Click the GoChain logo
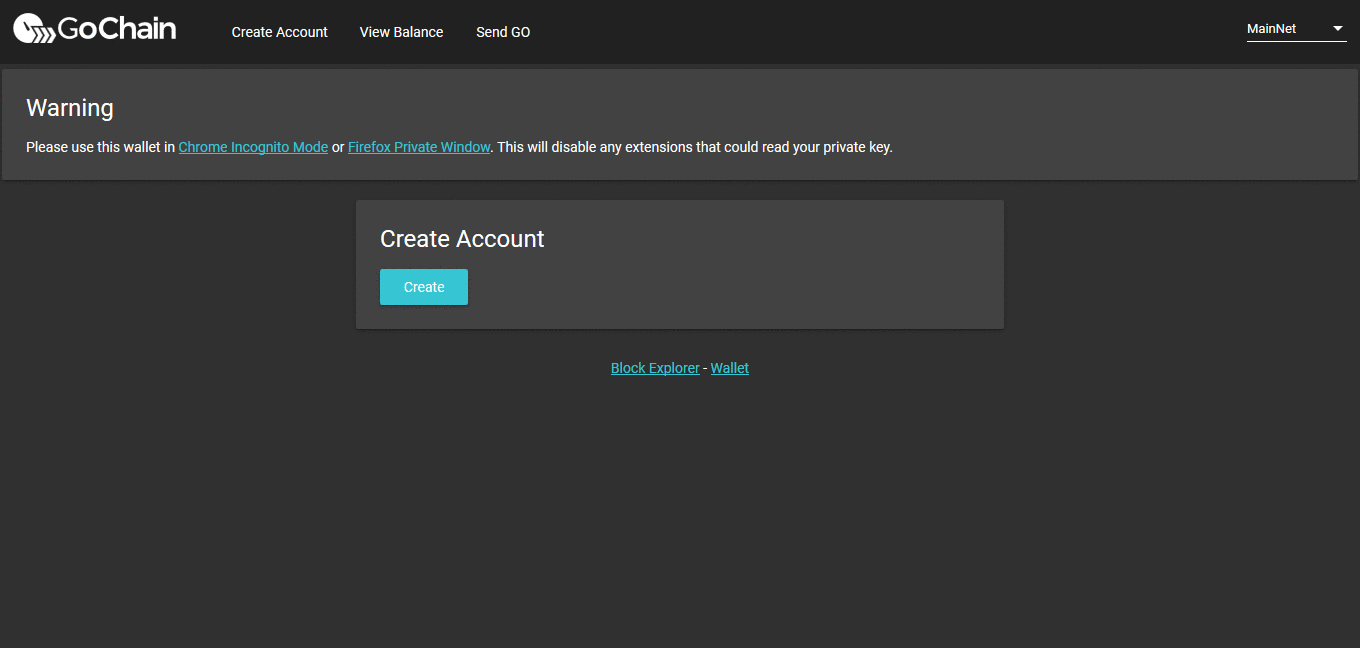 [95, 29]
